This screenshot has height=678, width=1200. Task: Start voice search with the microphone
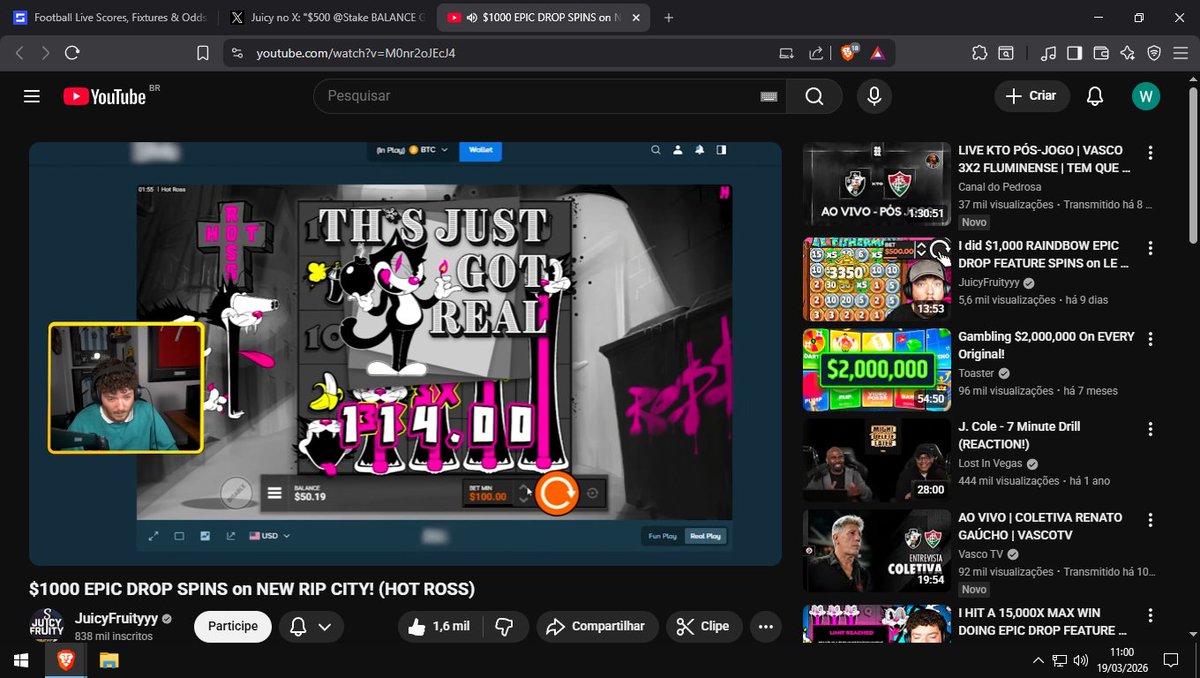click(x=874, y=96)
